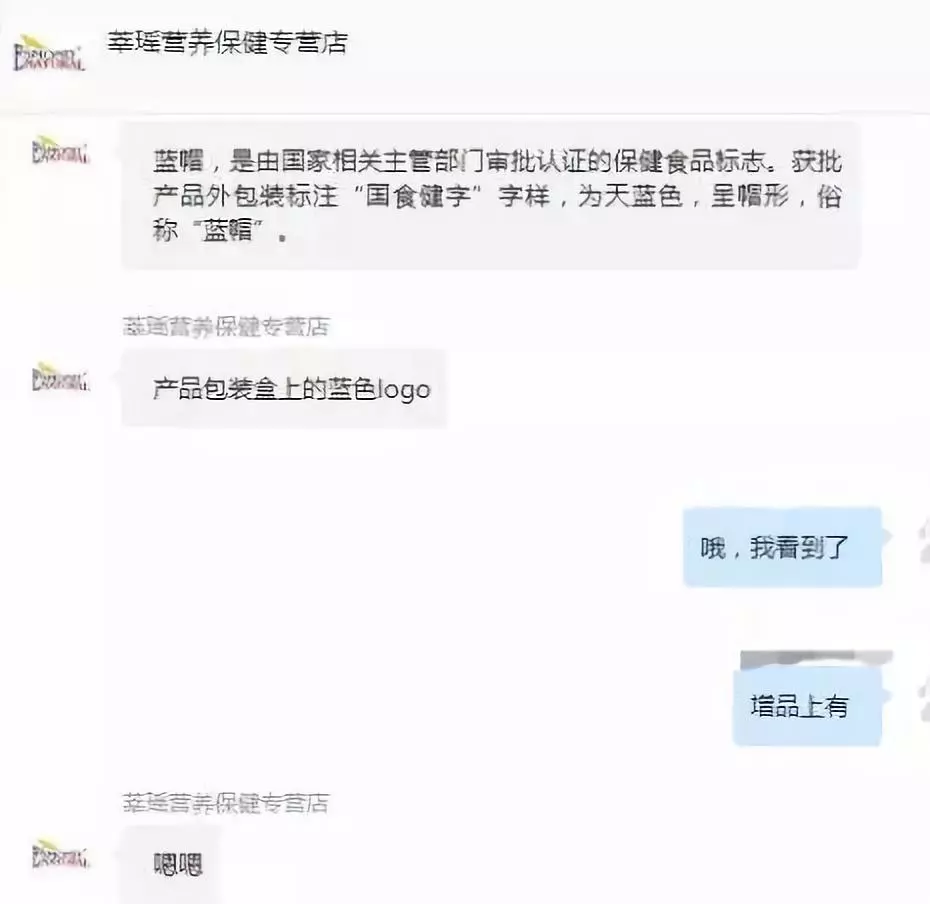930x904 pixels.
Task: Click shop avatar beside 产品包装盒上的蓝色logo message
Action: pos(59,377)
